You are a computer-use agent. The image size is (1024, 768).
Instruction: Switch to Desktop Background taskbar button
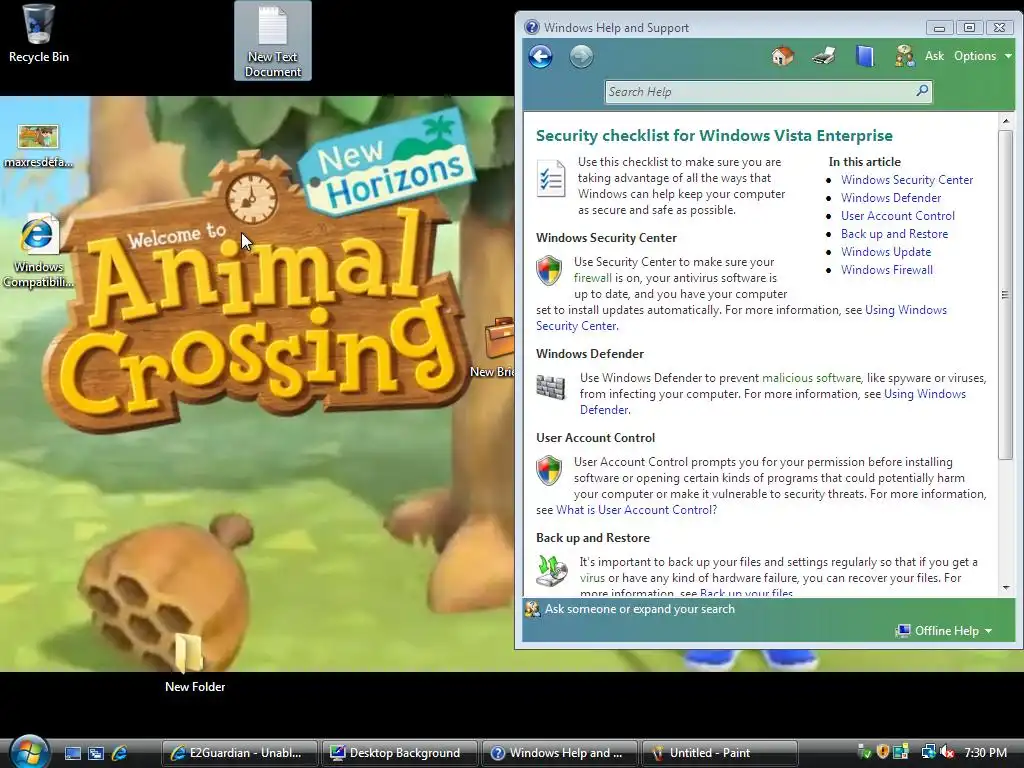point(400,753)
